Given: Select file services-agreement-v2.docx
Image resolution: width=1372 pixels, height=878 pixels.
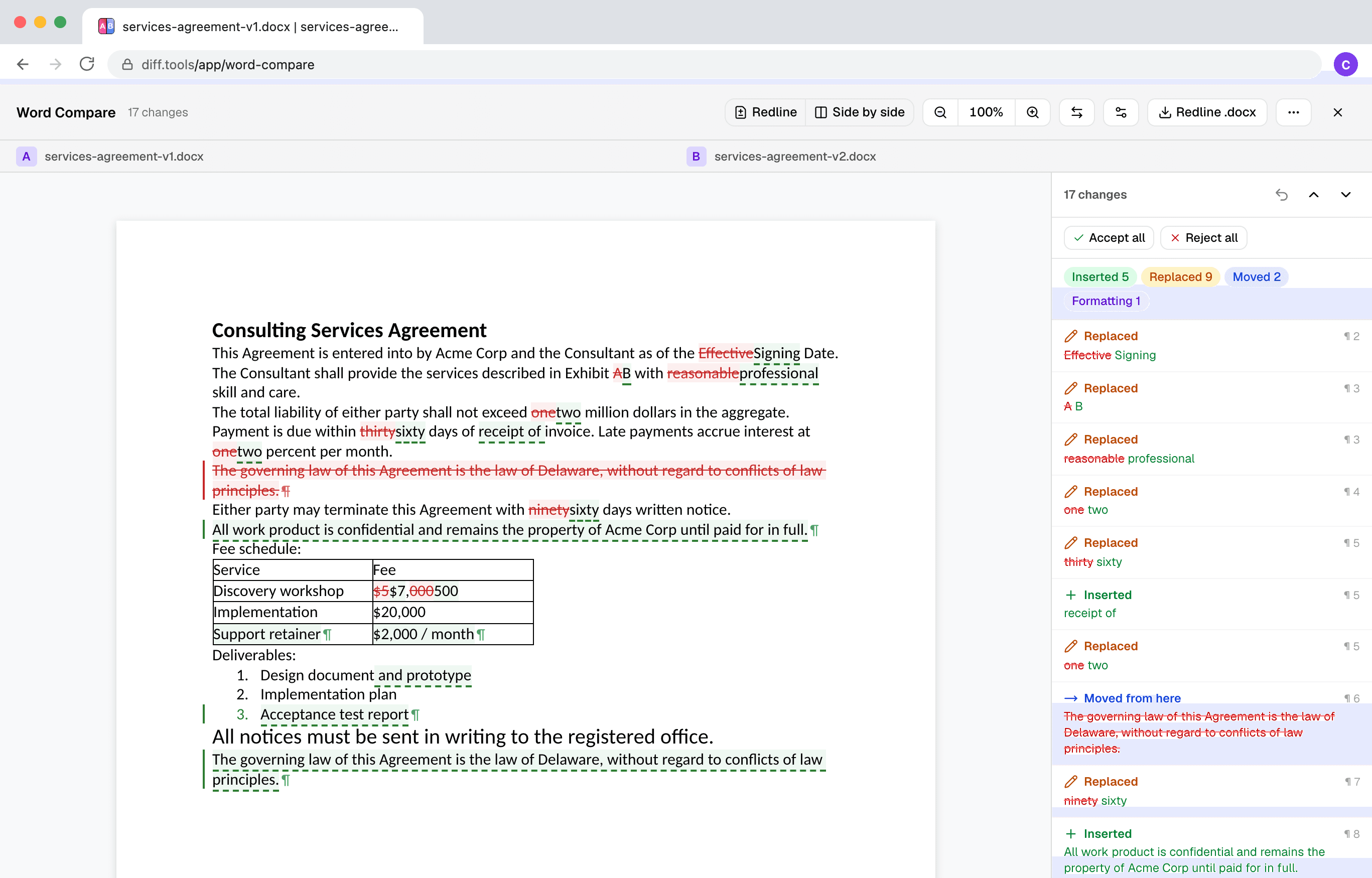Looking at the screenshot, I should click(x=795, y=156).
